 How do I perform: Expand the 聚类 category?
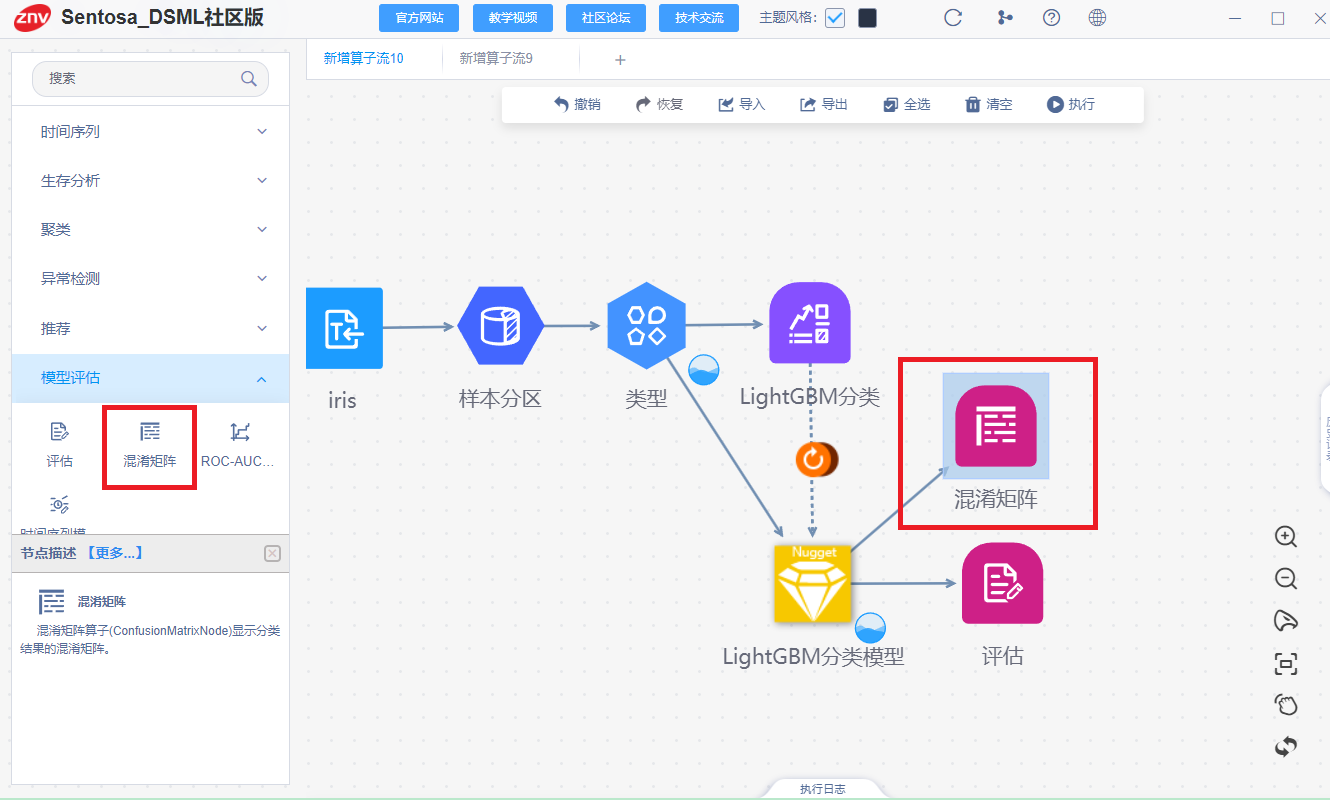click(150, 230)
